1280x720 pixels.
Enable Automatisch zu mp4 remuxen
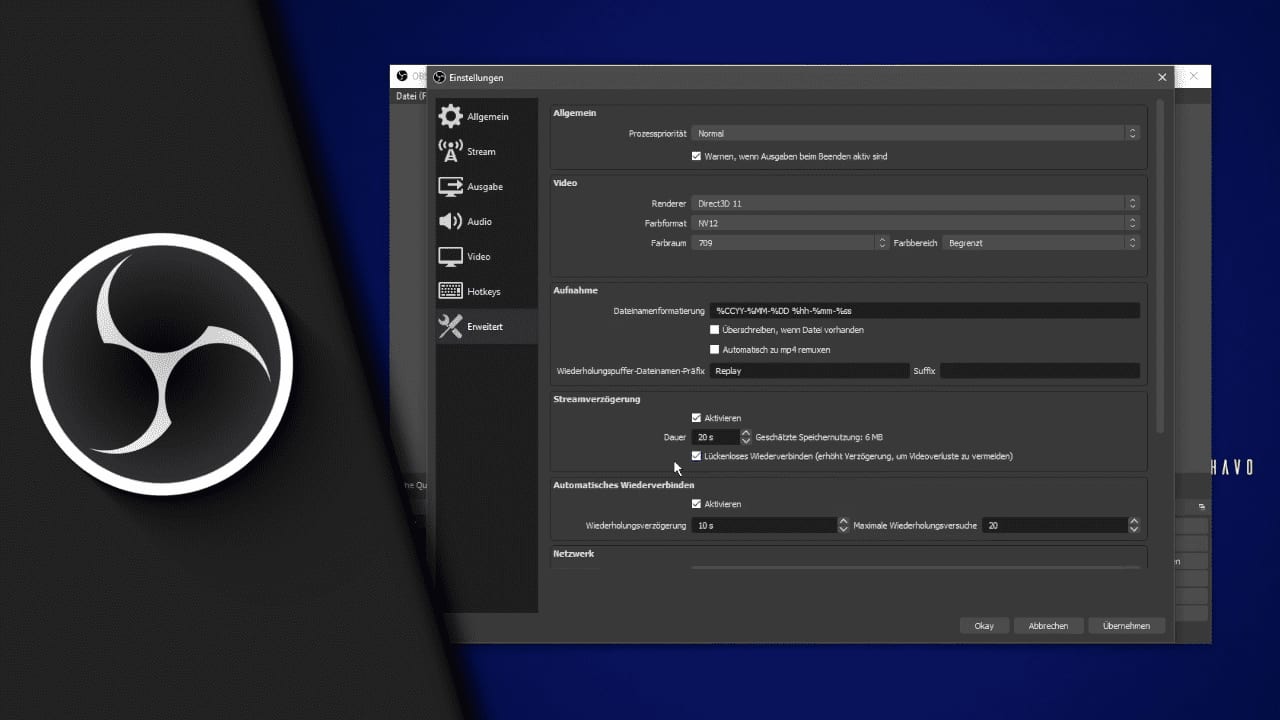coord(714,350)
